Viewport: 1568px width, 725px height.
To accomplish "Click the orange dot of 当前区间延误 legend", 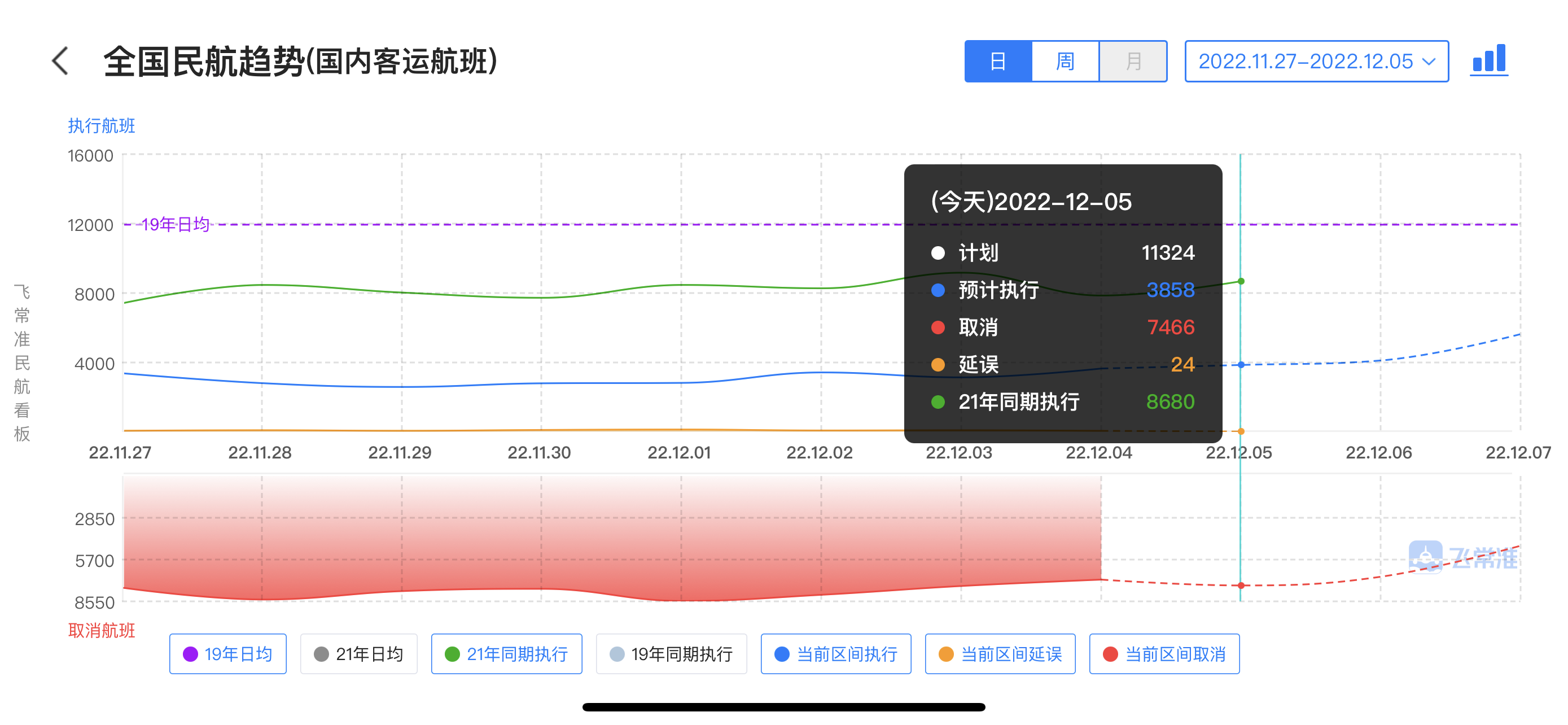I will [x=946, y=654].
